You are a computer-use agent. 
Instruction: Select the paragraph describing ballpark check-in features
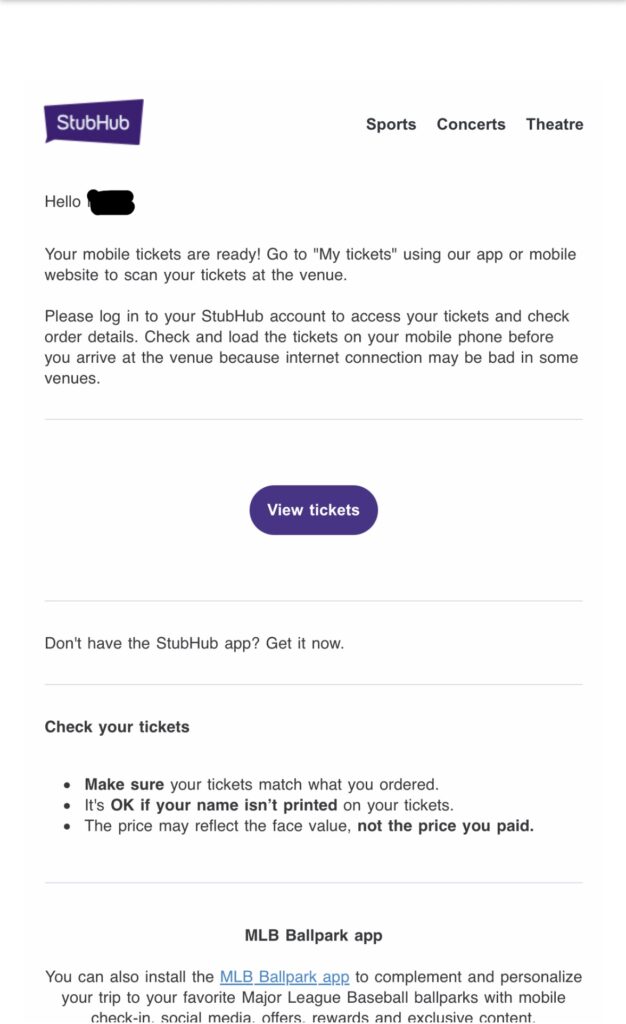point(313,997)
